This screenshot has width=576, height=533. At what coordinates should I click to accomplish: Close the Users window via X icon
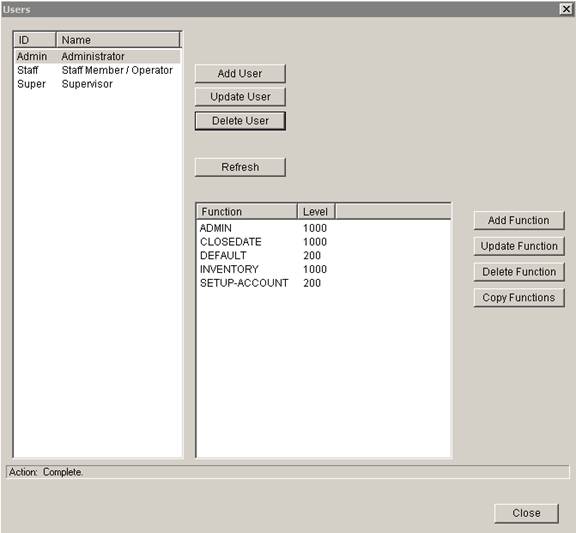566,9
